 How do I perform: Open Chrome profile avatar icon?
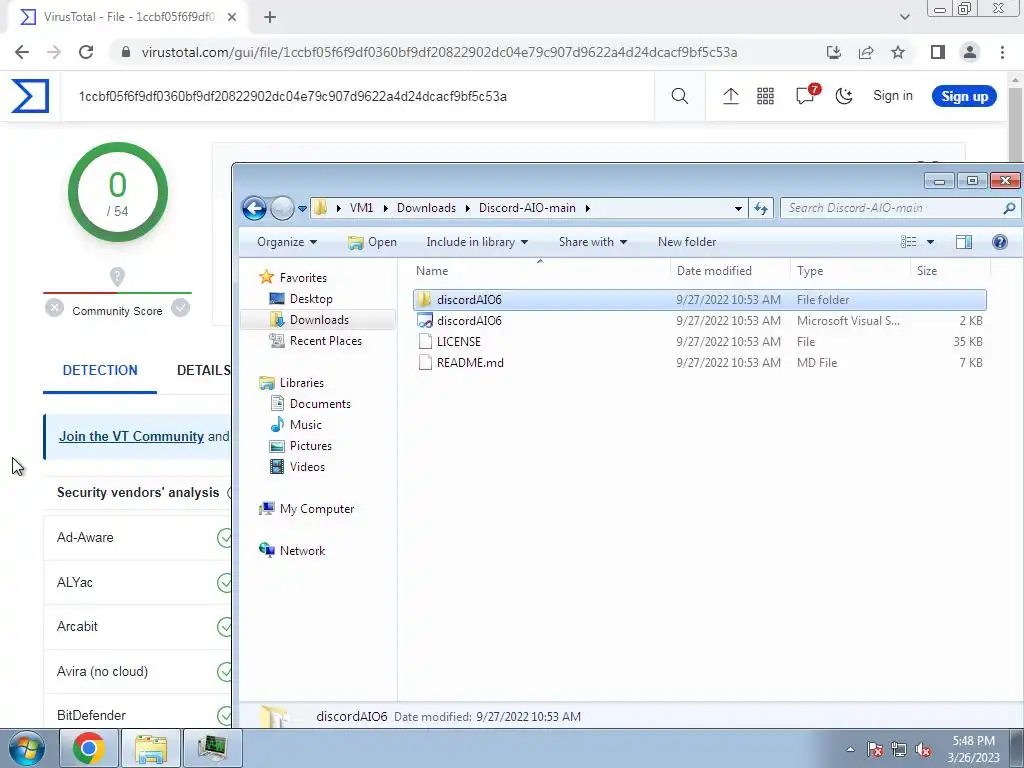click(x=970, y=52)
